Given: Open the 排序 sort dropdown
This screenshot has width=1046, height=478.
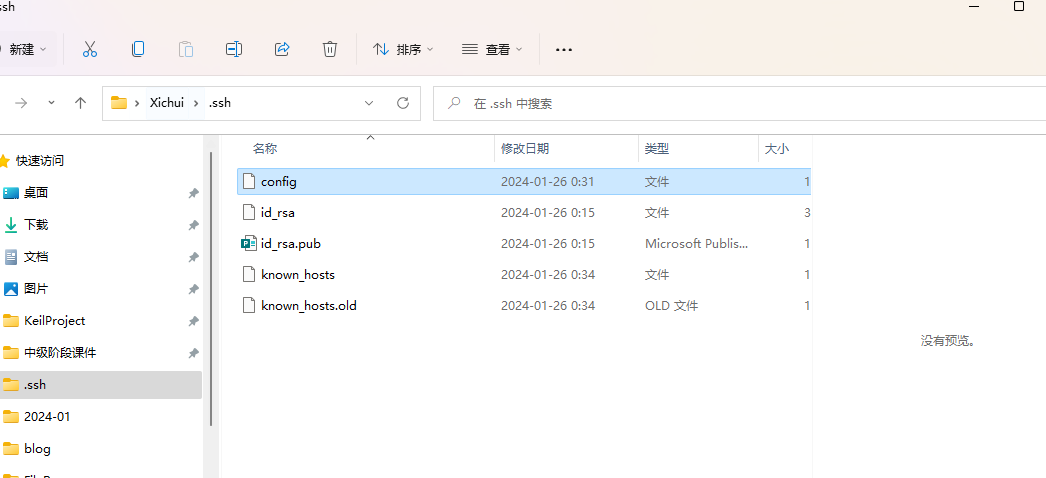Looking at the screenshot, I should (403, 49).
